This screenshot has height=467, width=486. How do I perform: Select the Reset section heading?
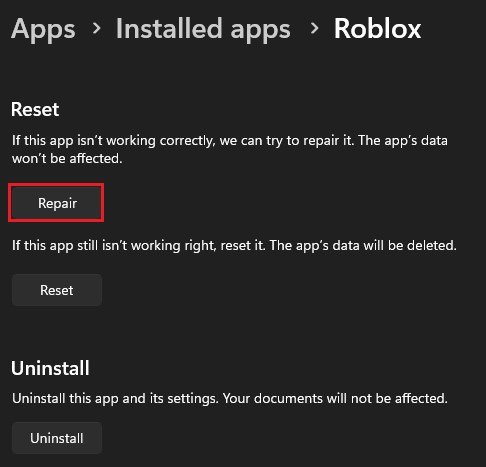(35, 109)
